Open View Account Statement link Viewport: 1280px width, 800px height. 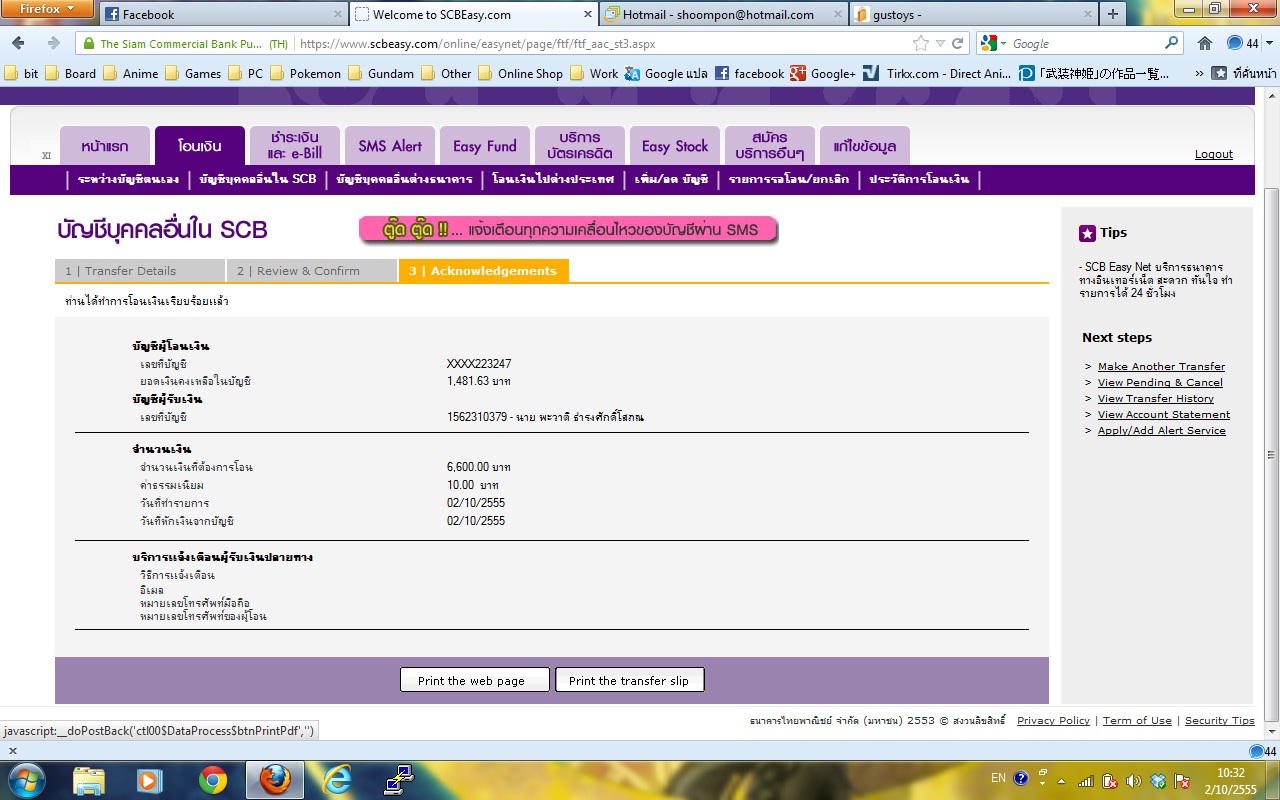tap(1164, 415)
